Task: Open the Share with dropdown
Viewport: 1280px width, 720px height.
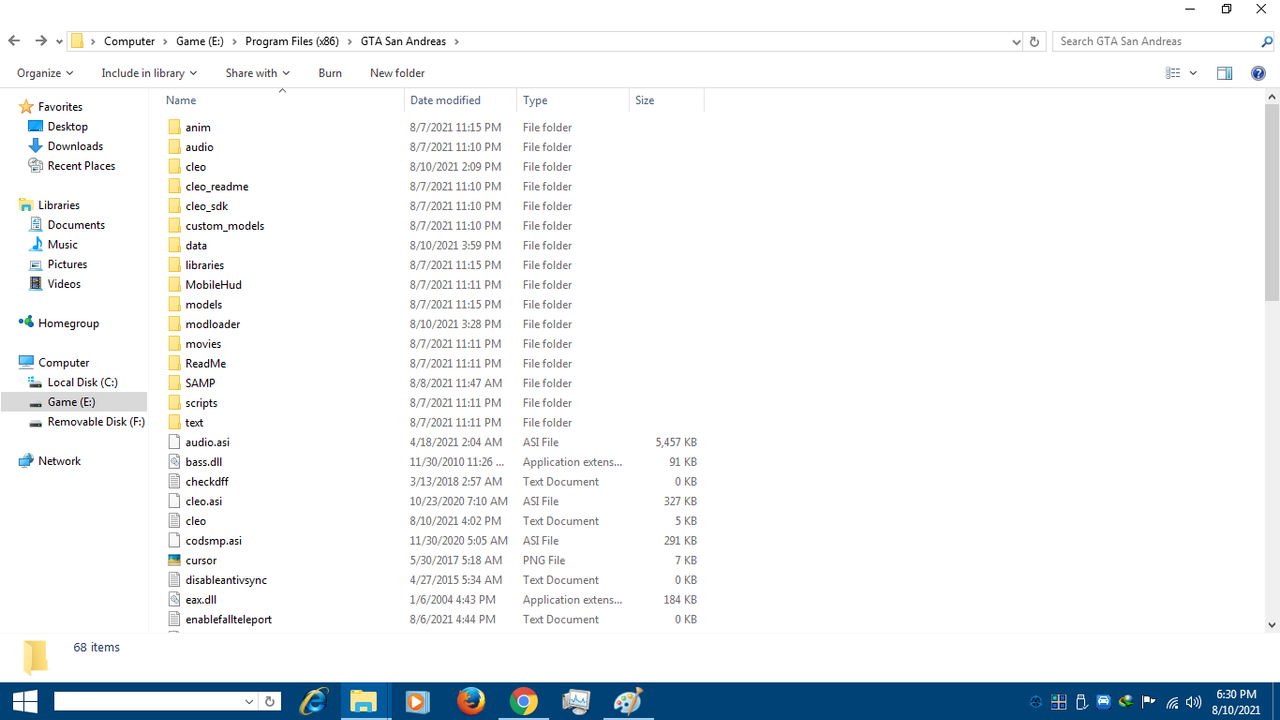Action: [257, 73]
